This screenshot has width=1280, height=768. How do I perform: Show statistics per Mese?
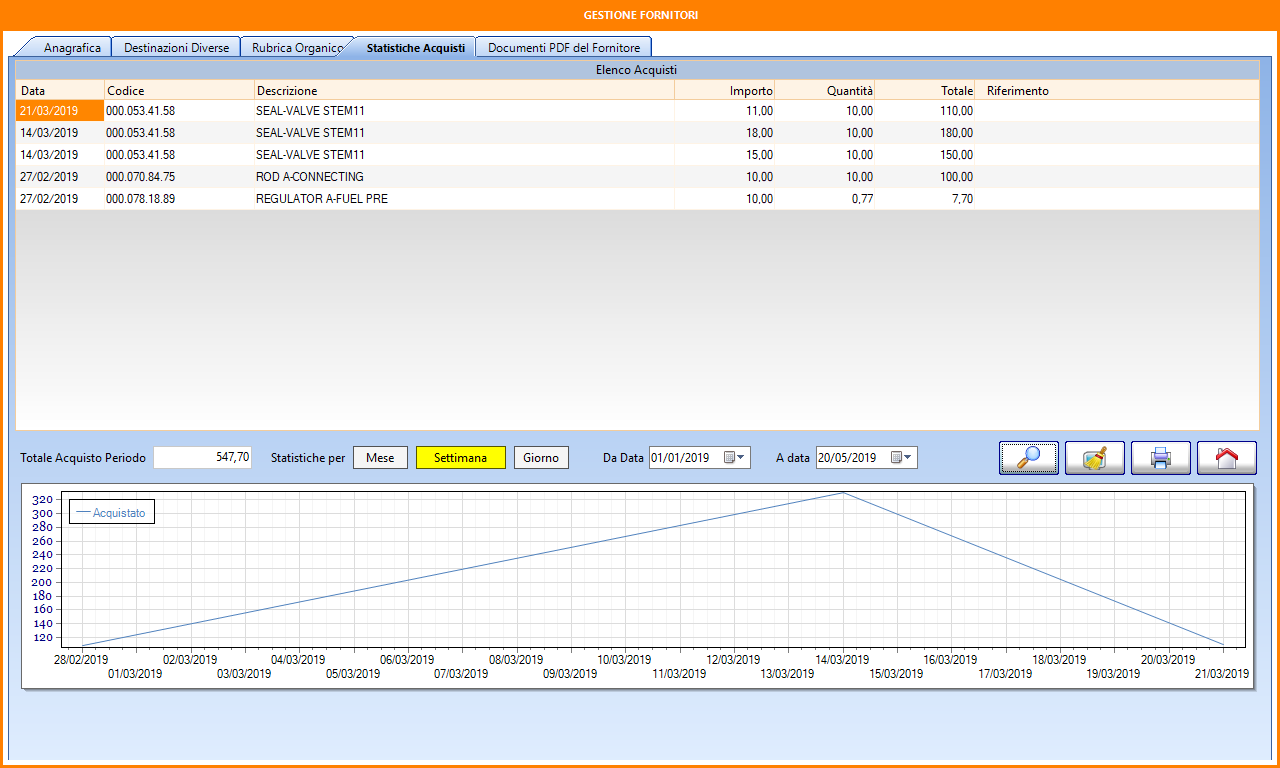(380, 458)
